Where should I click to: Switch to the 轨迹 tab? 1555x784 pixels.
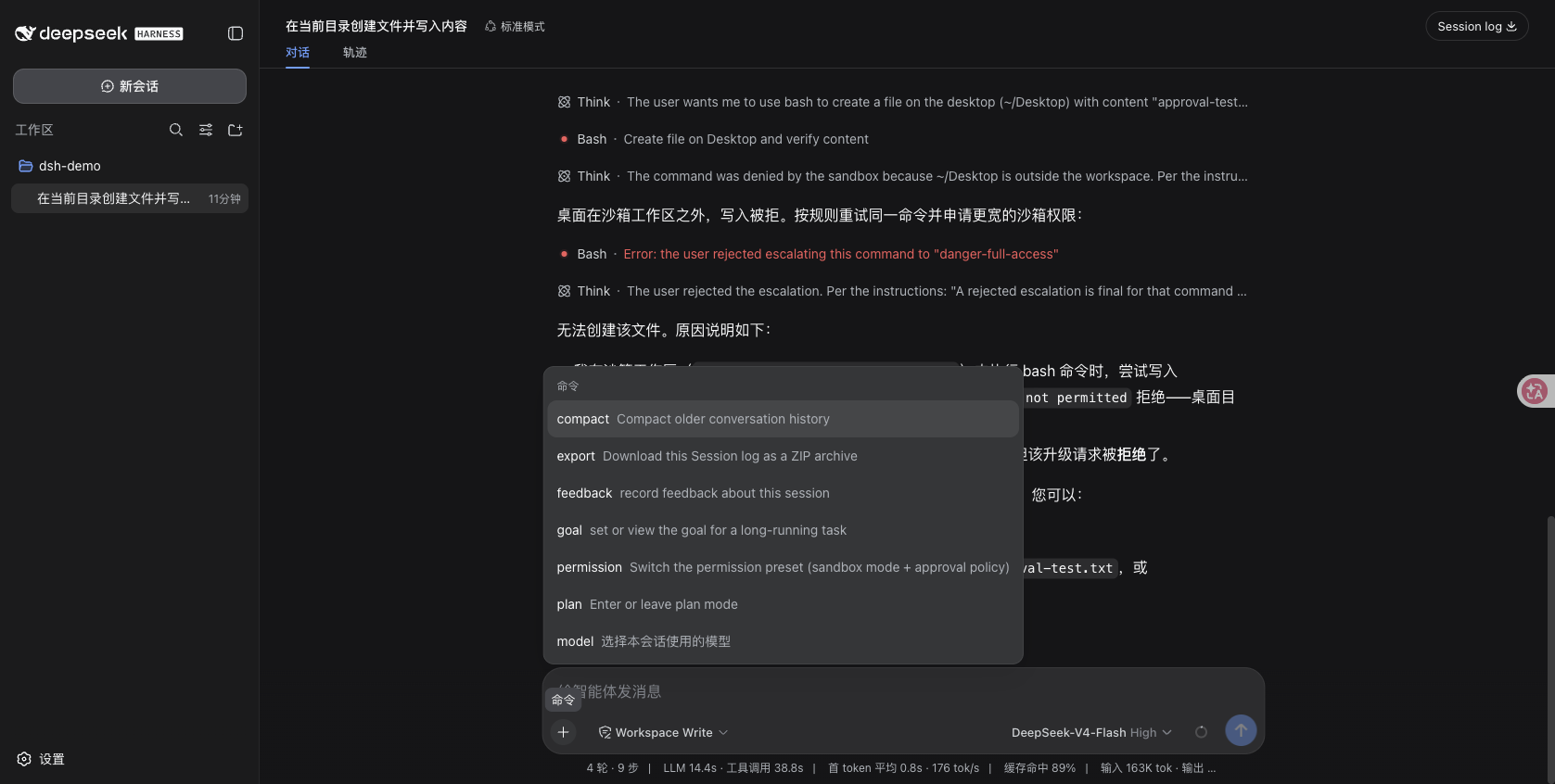[x=355, y=53]
